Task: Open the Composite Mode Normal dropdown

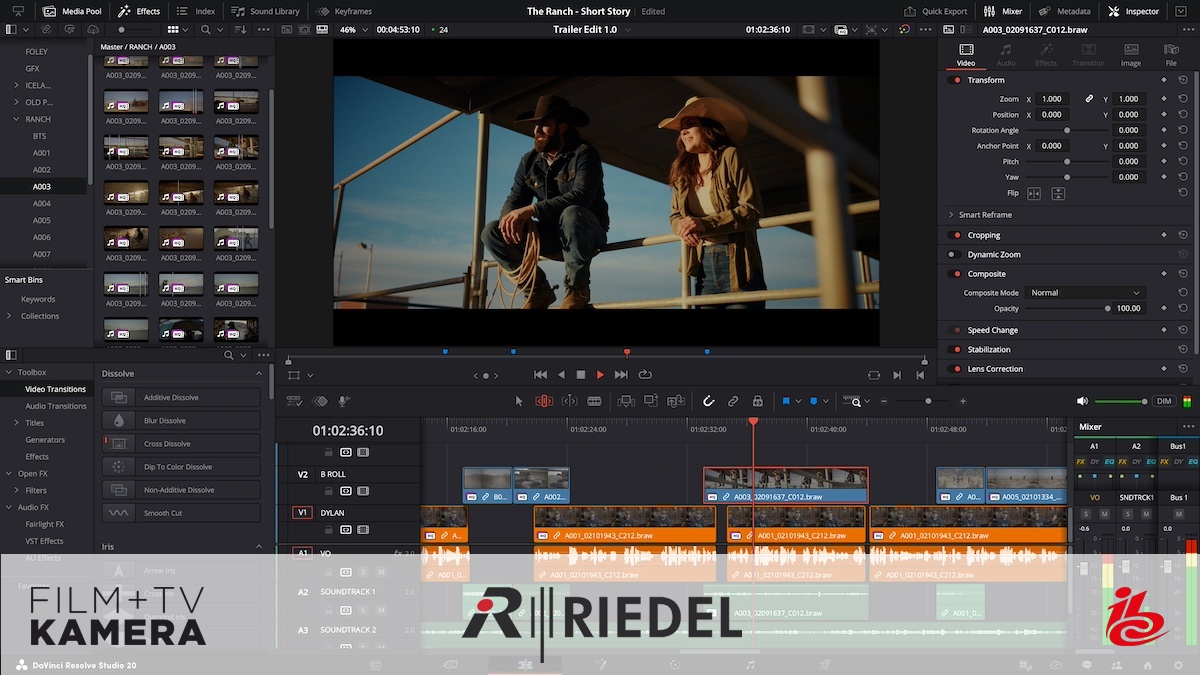Action: click(x=1085, y=293)
